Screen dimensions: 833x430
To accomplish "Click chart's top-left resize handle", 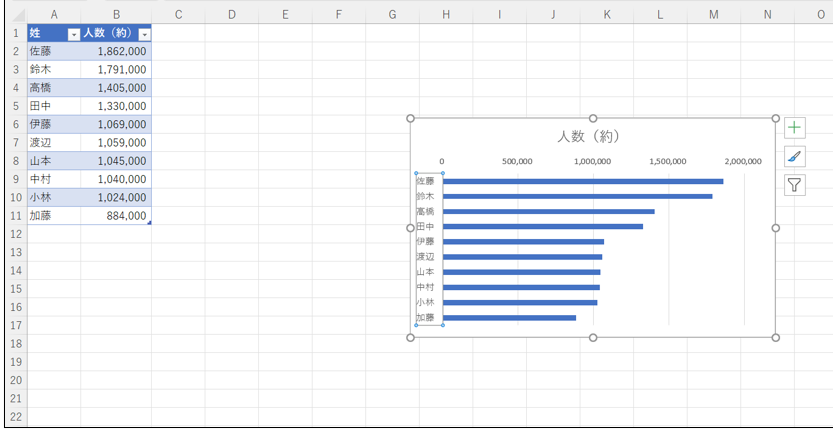I will click(410, 118).
